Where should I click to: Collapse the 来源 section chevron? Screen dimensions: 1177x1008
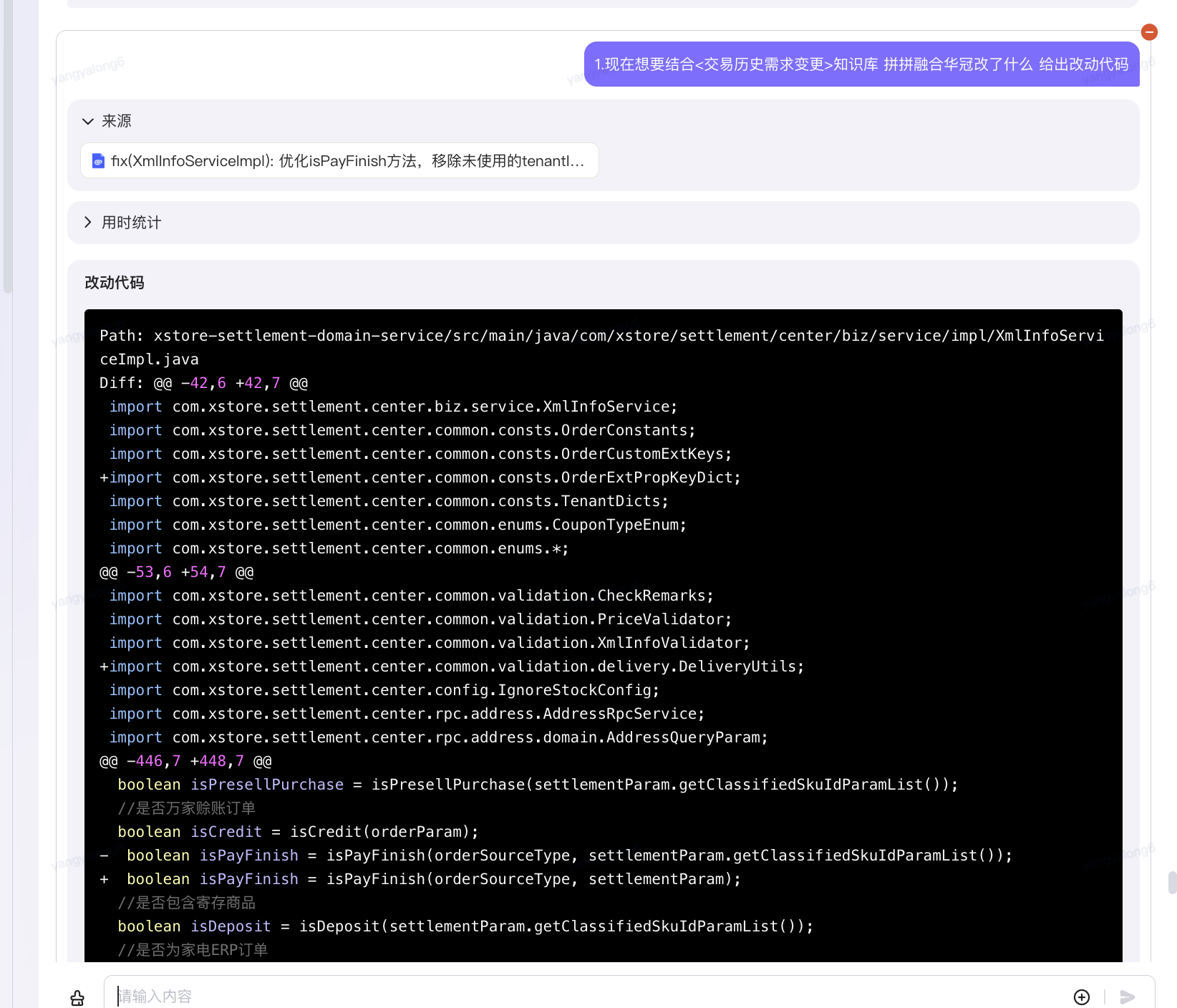click(88, 121)
